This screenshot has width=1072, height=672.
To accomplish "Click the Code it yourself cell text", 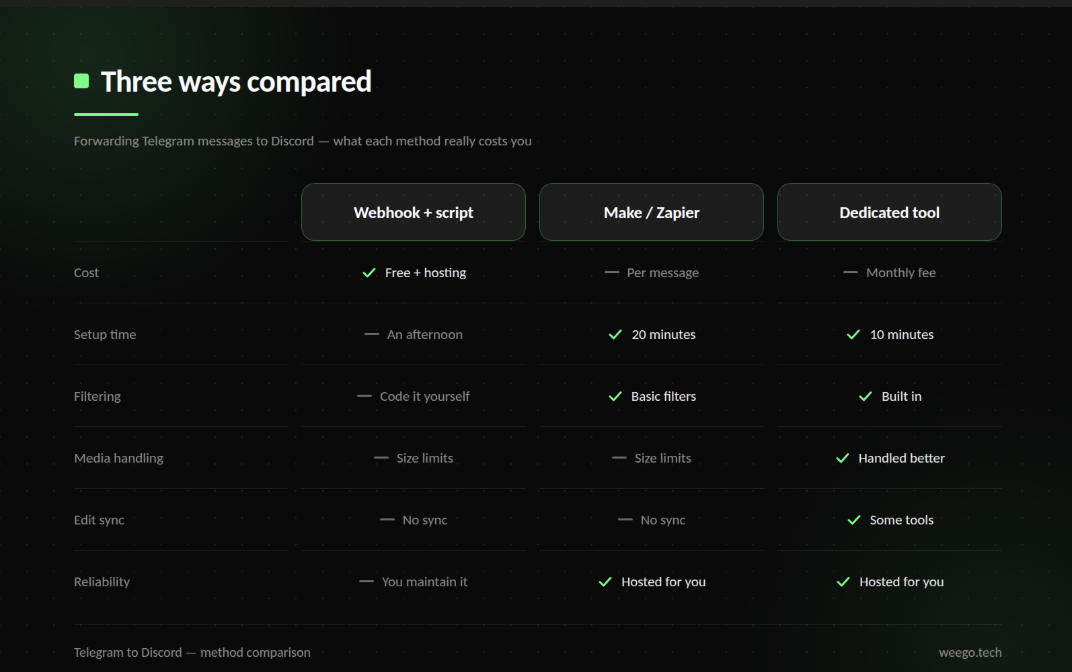I will pos(425,397).
